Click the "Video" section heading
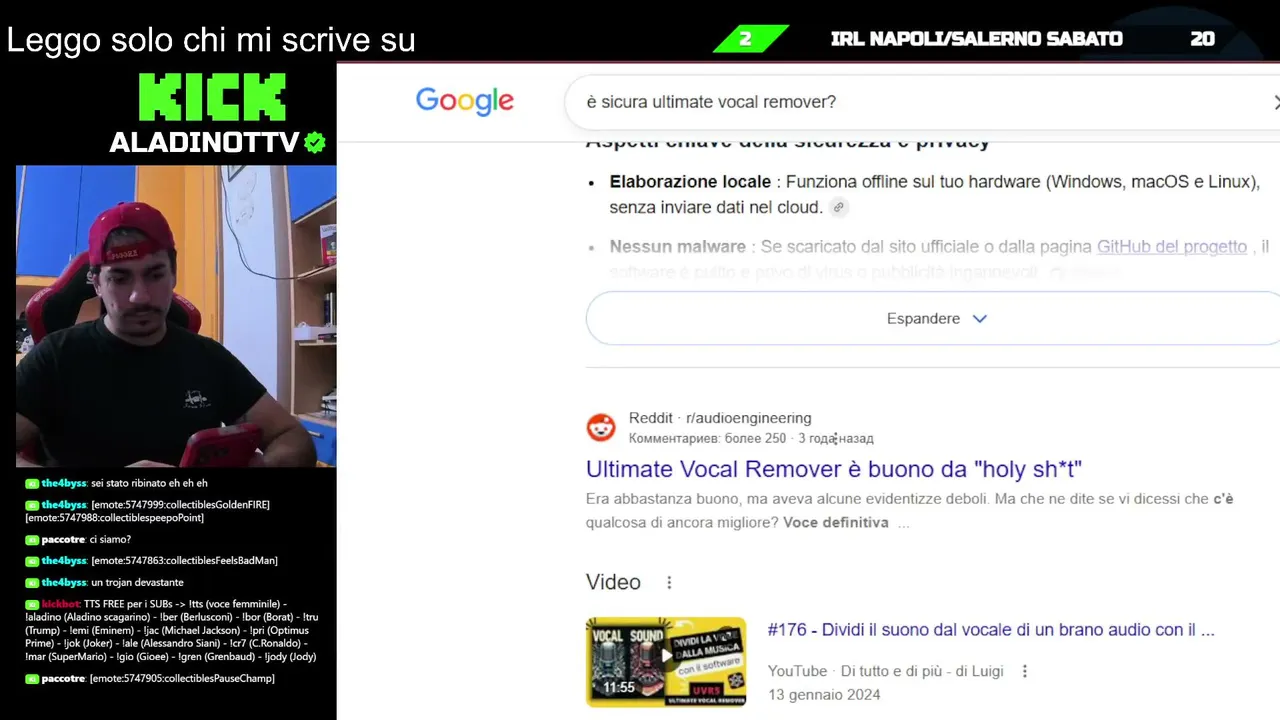This screenshot has width=1280, height=720. coord(613,582)
